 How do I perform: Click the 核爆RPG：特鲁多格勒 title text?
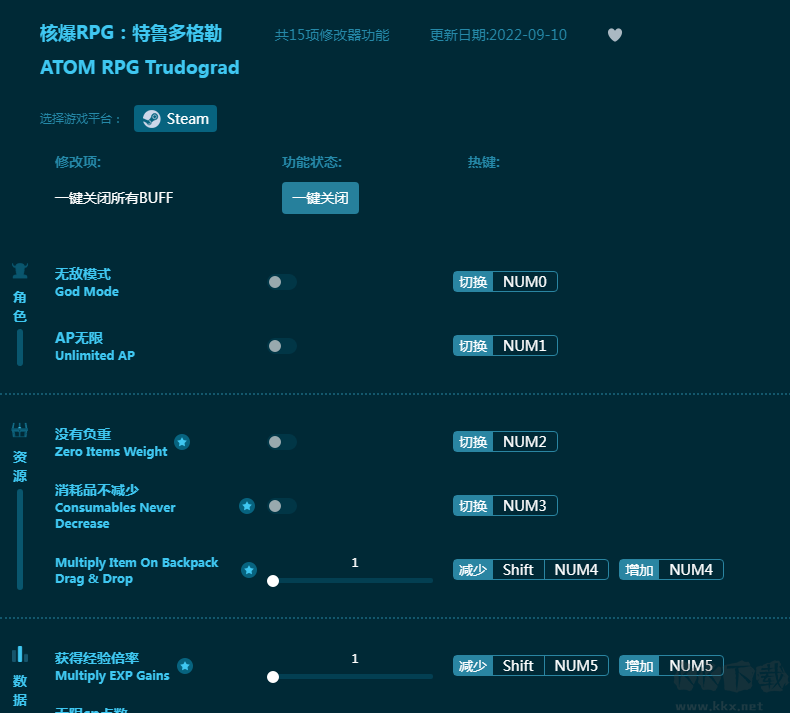pos(131,34)
